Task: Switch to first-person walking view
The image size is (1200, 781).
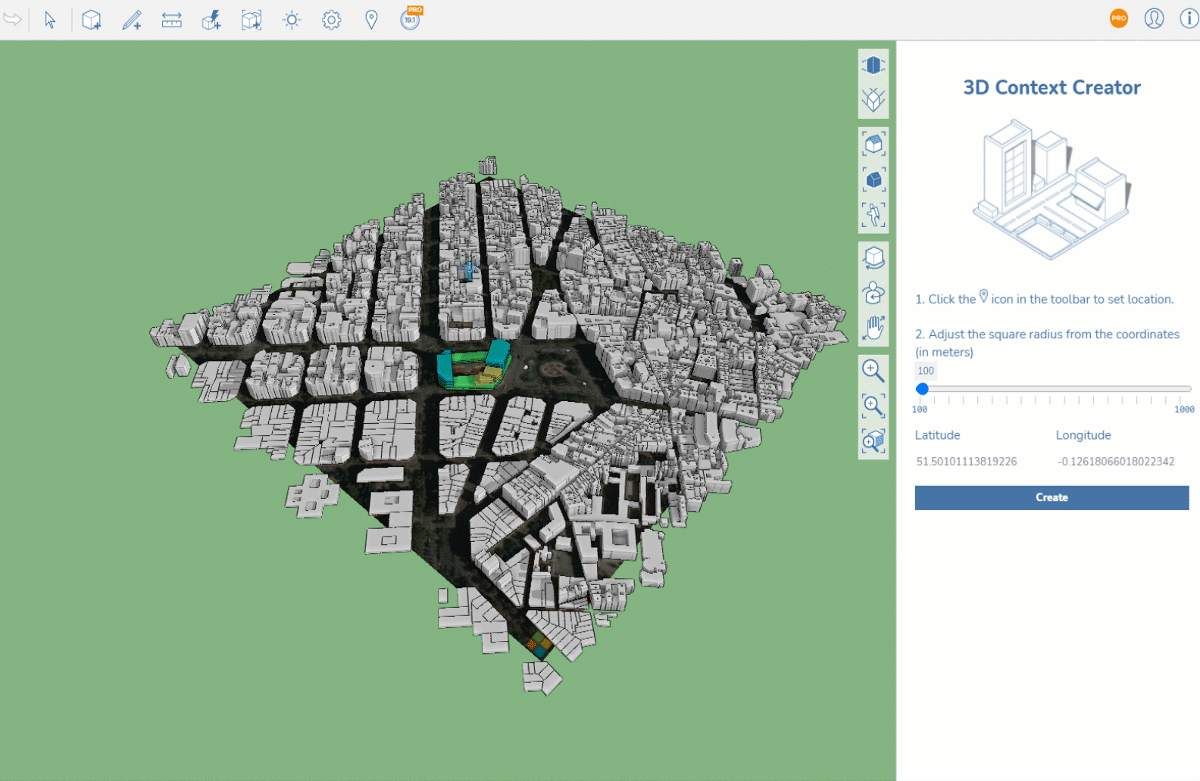Action: pos(873,214)
